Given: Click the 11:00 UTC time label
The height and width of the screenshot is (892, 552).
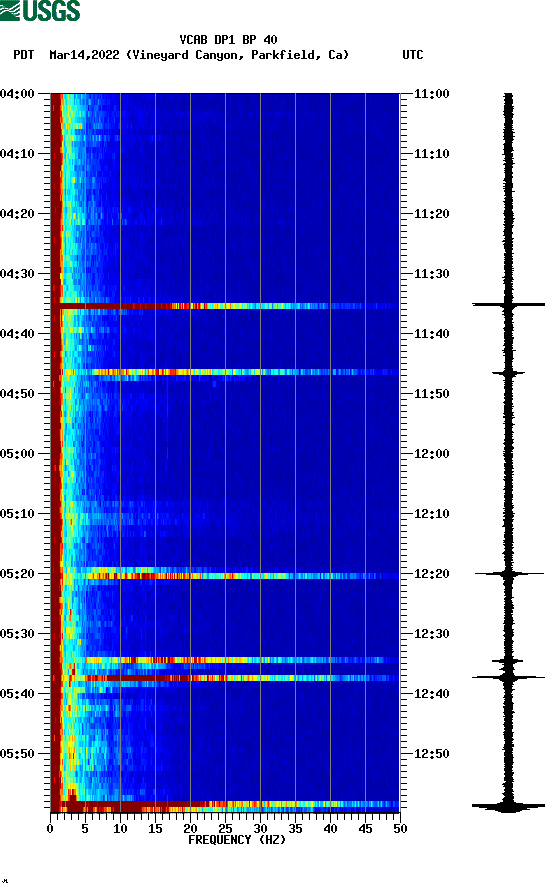Looking at the screenshot, I should [431, 94].
